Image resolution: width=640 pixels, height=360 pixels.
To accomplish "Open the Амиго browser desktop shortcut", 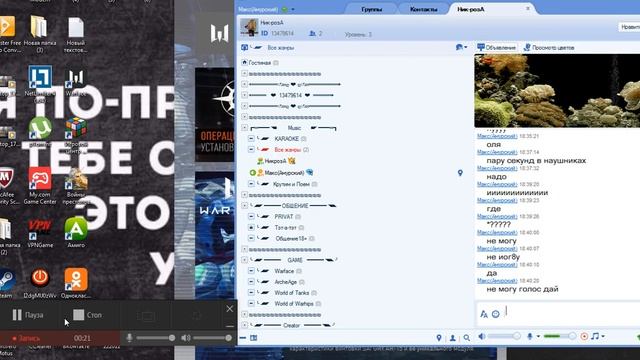I will 76,232.
